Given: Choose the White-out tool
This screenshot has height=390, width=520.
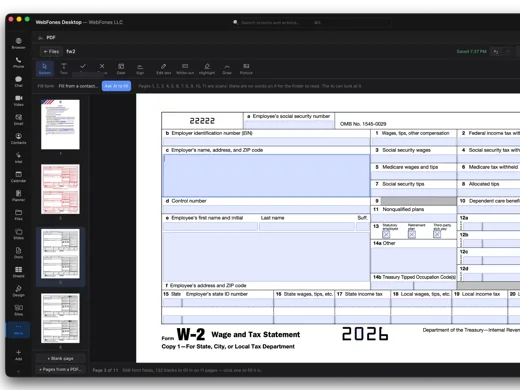Looking at the screenshot, I should (x=185, y=69).
